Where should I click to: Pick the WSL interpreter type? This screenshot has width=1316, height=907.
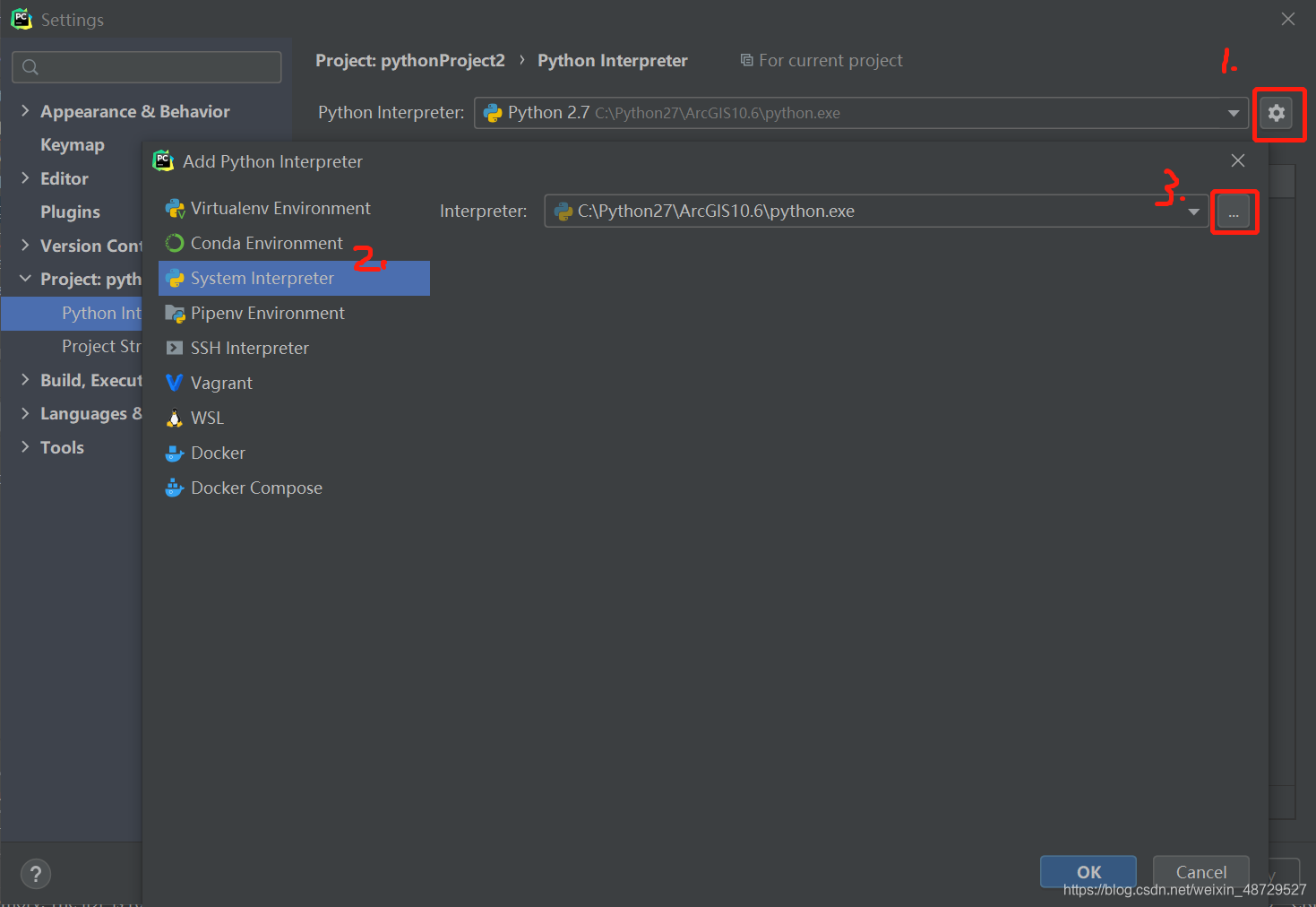point(207,418)
